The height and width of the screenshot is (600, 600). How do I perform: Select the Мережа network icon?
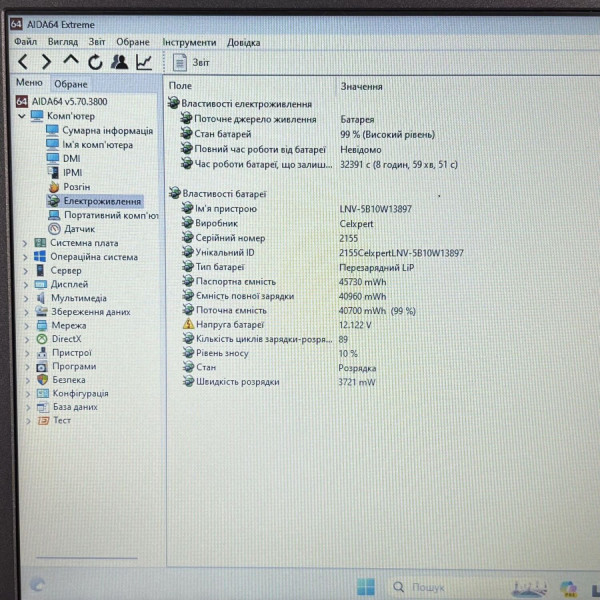pyautogui.click(x=42, y=326)
